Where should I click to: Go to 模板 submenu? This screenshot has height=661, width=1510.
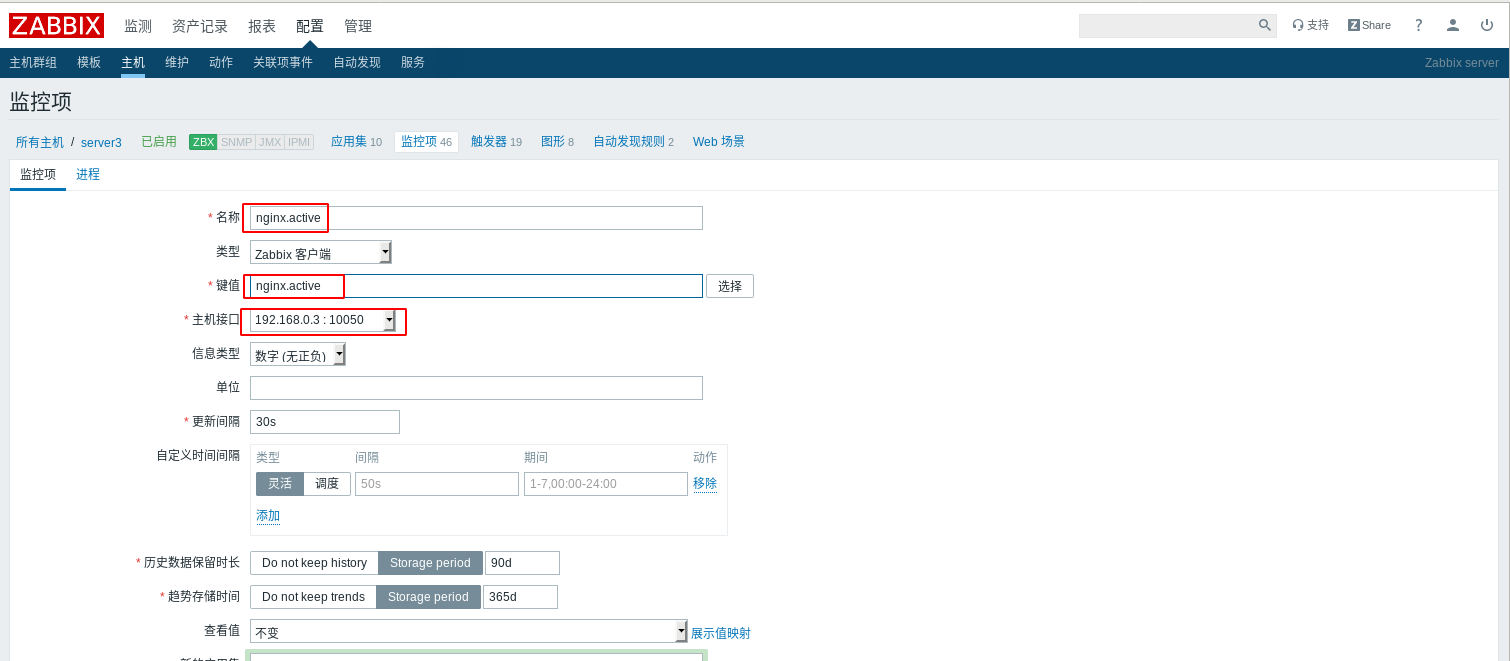89,62
